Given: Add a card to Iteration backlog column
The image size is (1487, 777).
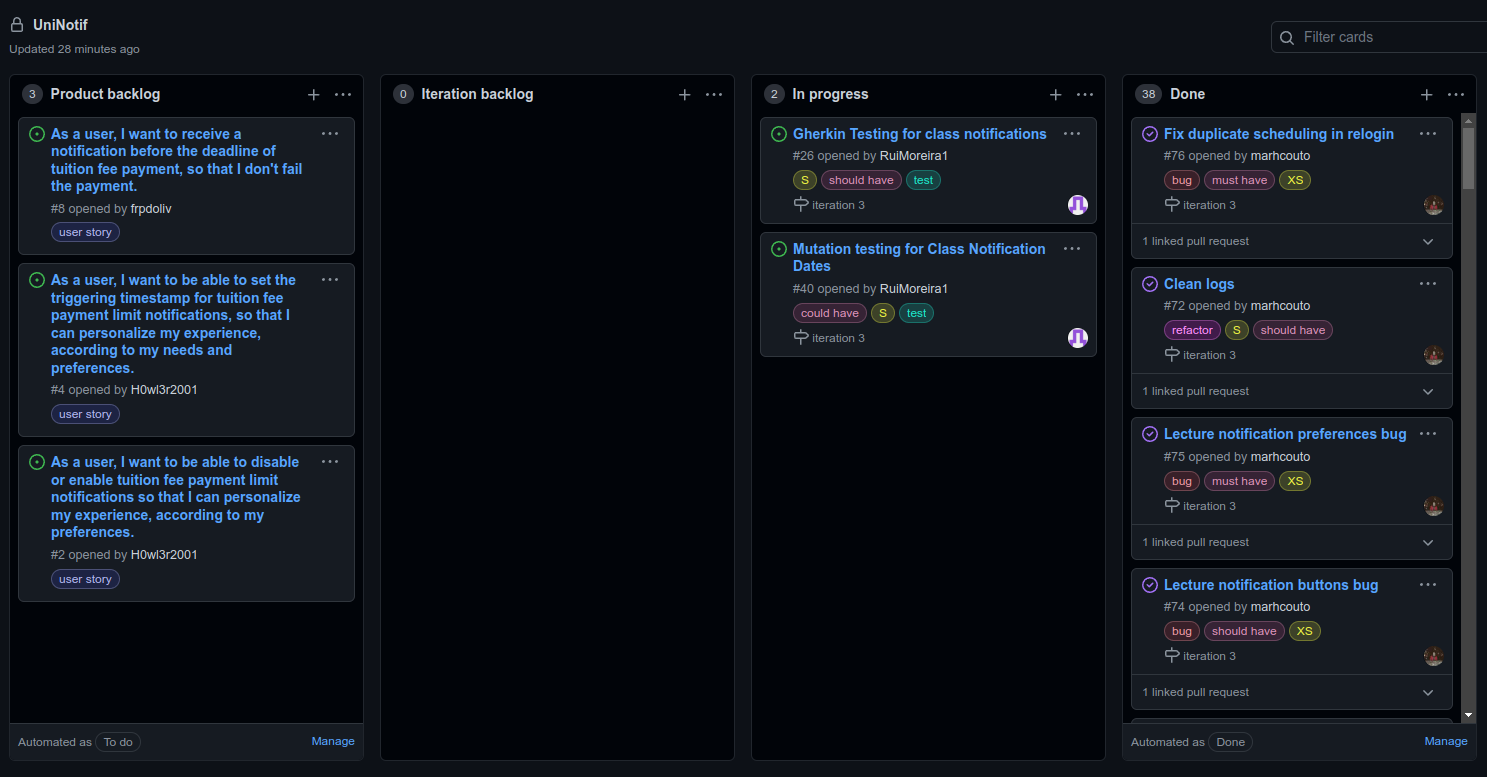Looking at the screenshot, I should tap(684, 94).
